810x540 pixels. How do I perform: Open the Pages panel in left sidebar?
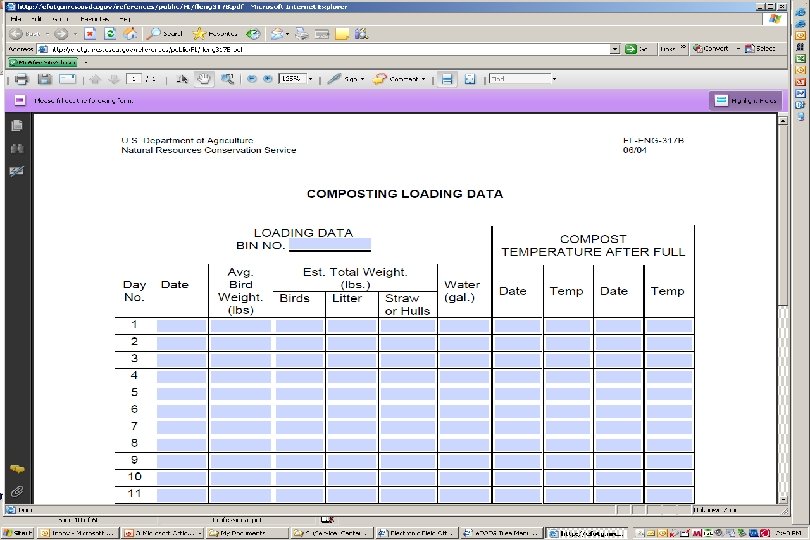point(16,126)
